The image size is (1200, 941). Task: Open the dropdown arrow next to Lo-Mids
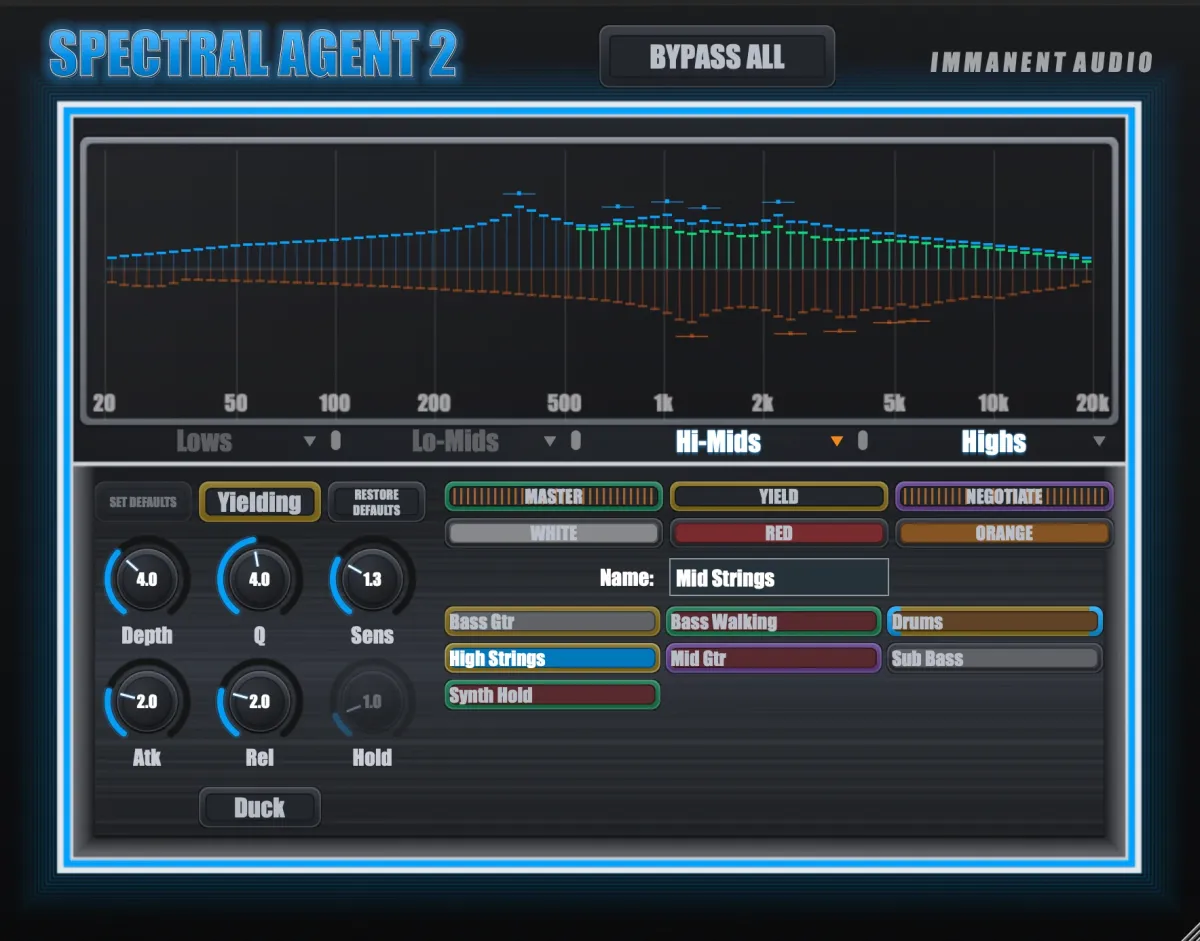[549, 441]
